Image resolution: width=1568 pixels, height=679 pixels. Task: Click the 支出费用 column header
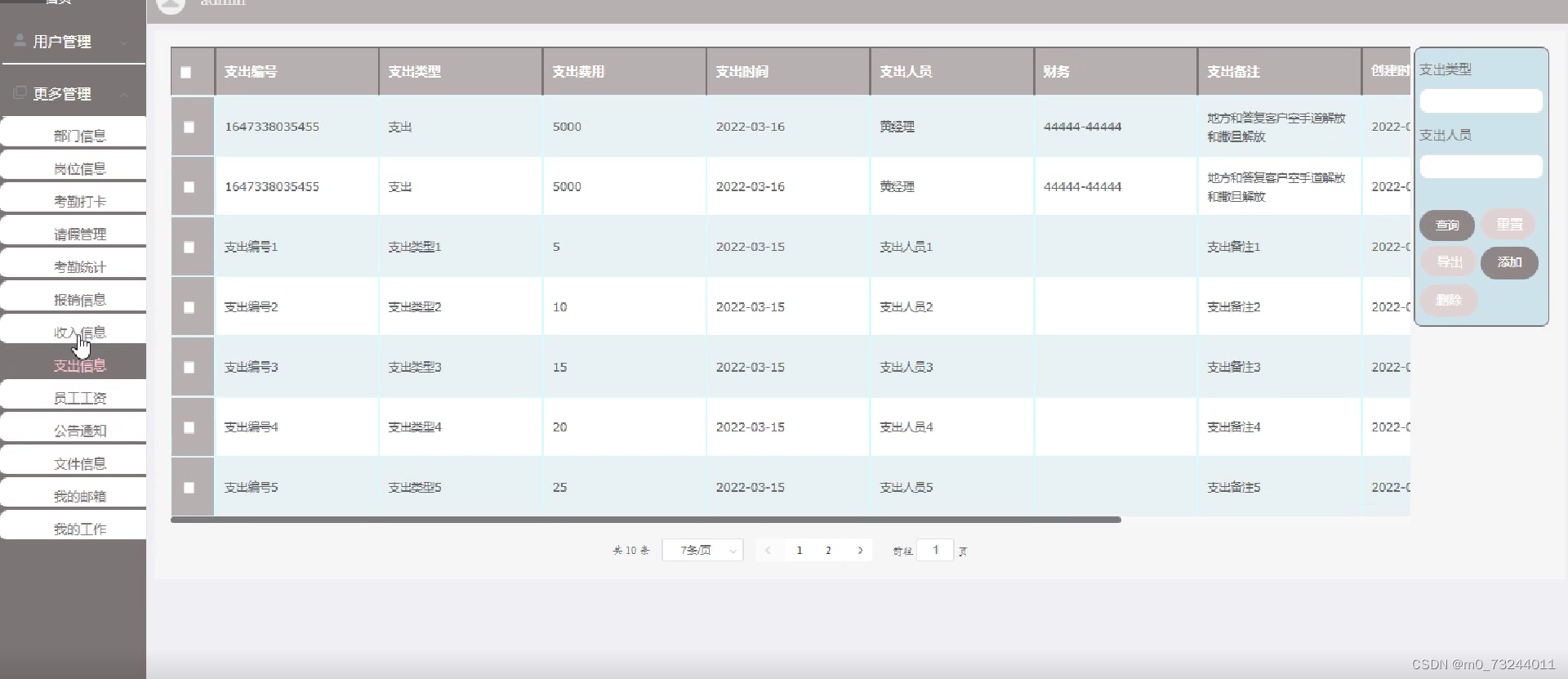624,72
